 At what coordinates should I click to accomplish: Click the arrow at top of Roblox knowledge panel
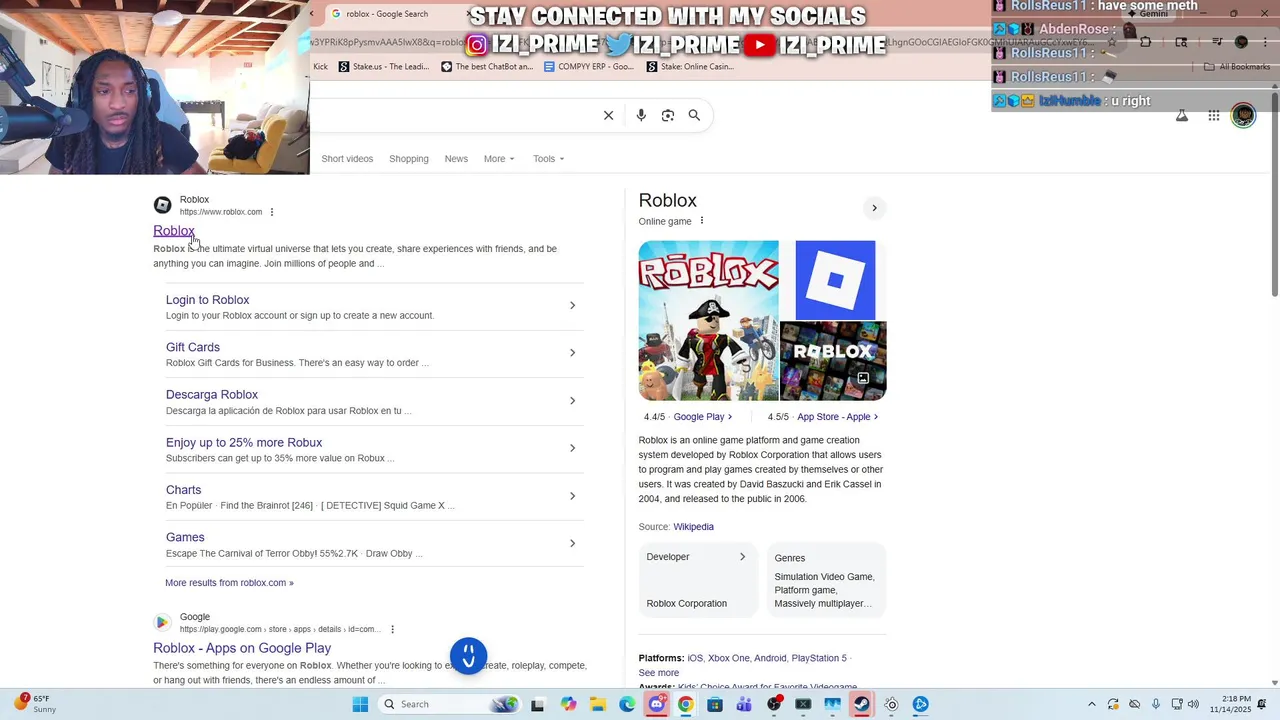pyautogui.click(x=874, y=208)
